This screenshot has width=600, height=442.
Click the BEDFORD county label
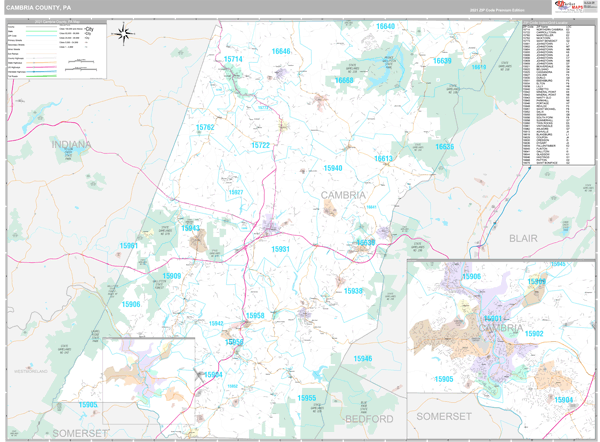pyautogui.click(x=369, y=419)
